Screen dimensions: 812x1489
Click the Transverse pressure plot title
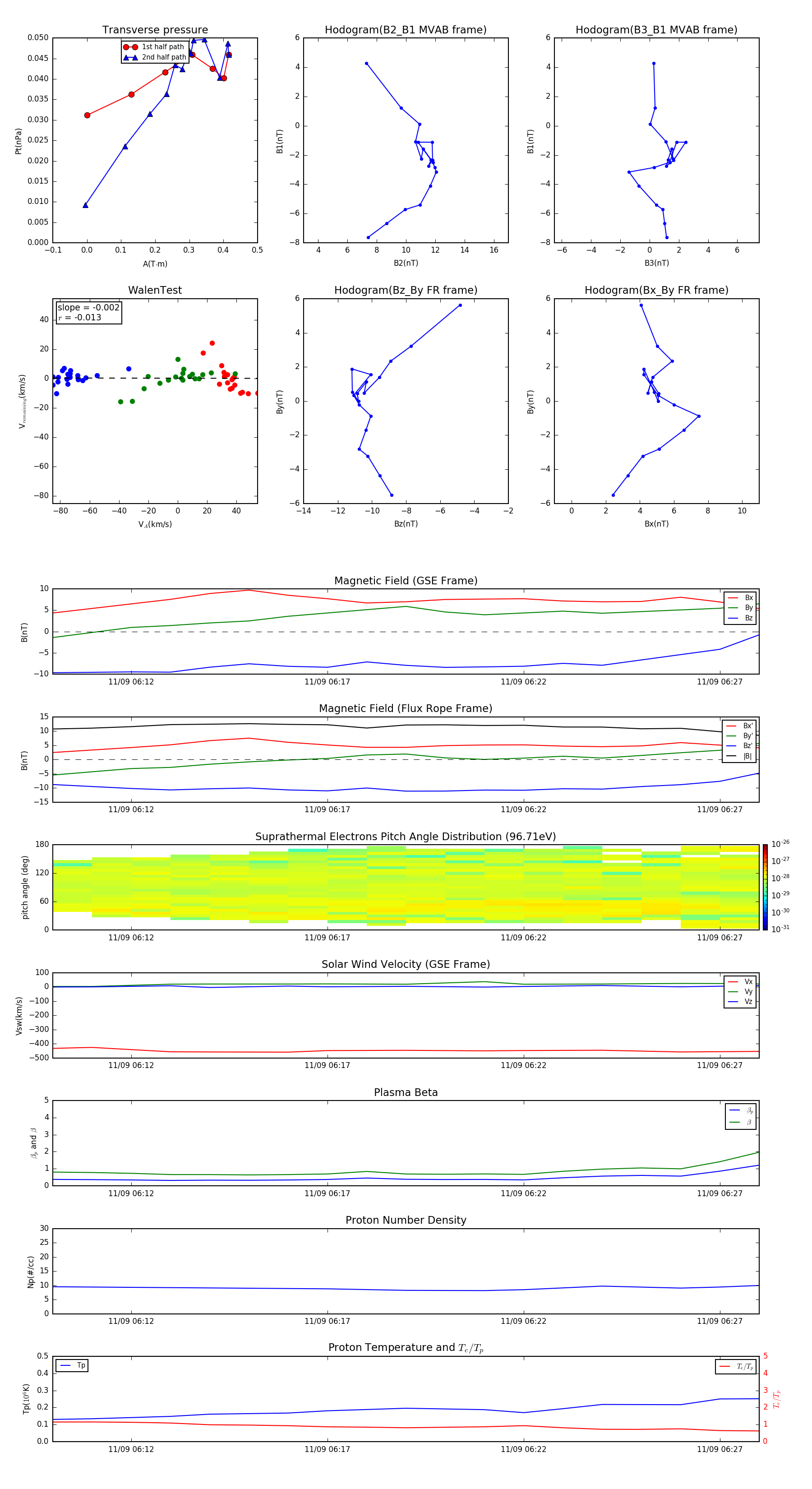155,30
